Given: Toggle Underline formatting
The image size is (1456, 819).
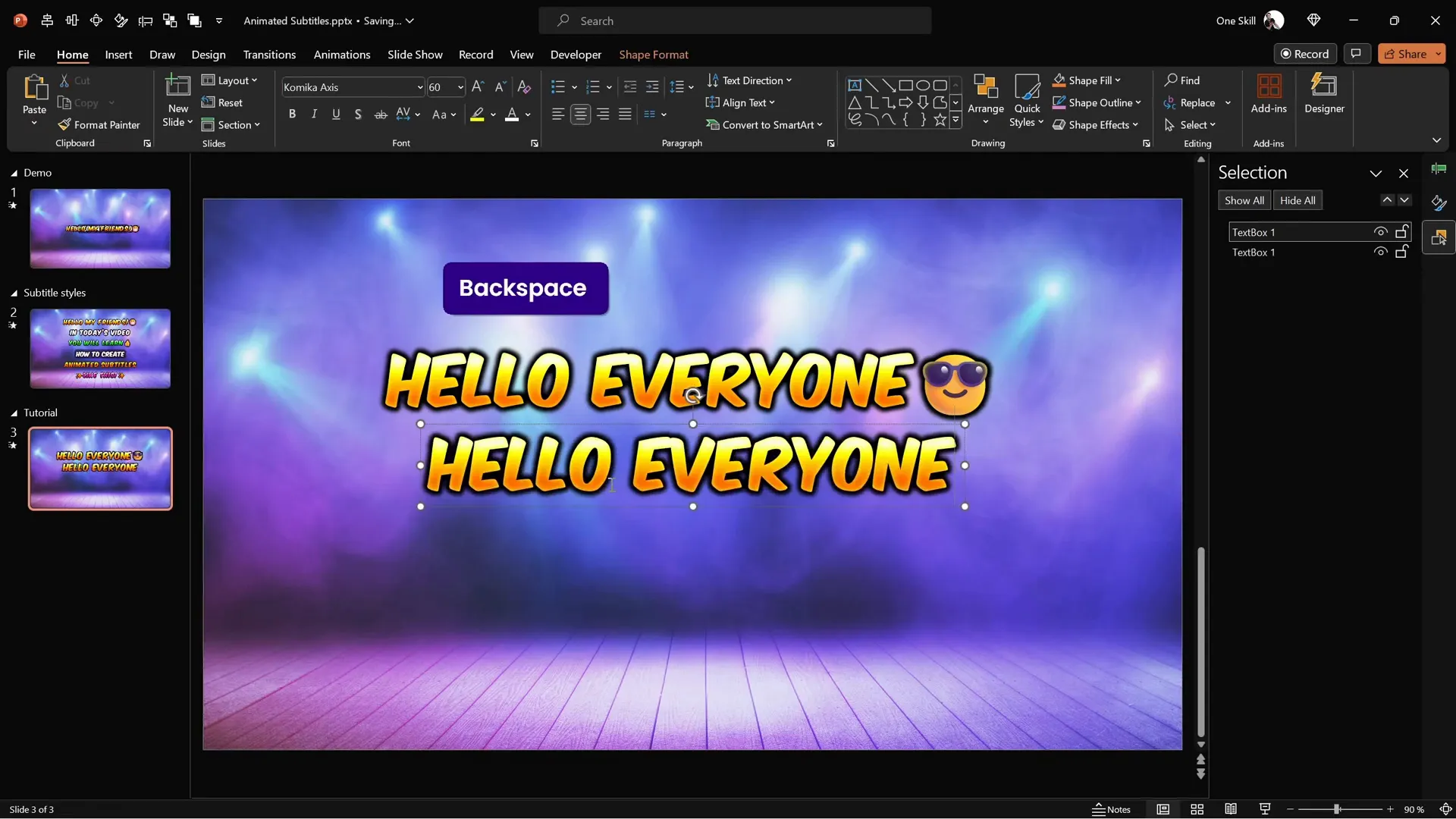Looking at the screenshot, I should [336, 115].
